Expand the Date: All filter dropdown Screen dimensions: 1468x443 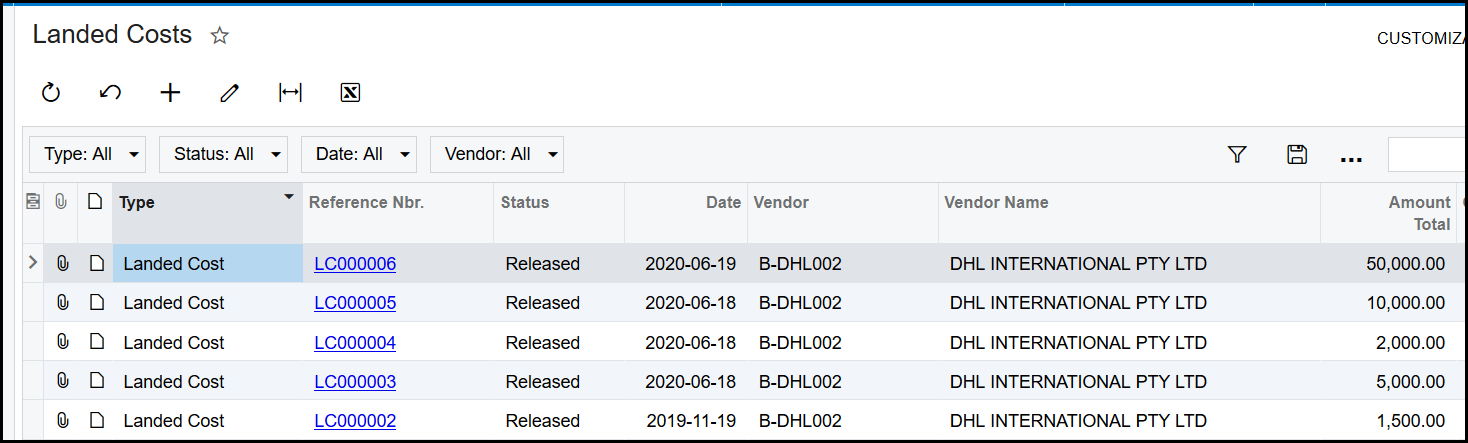359,154
